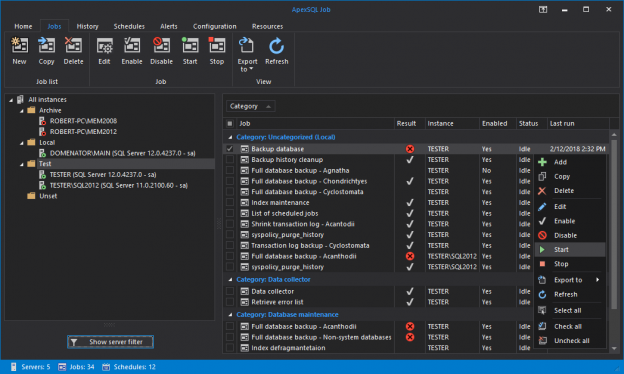Click the Copy job ribbon icon
This screenshot has width=624, height=374.
coord(46,45)
